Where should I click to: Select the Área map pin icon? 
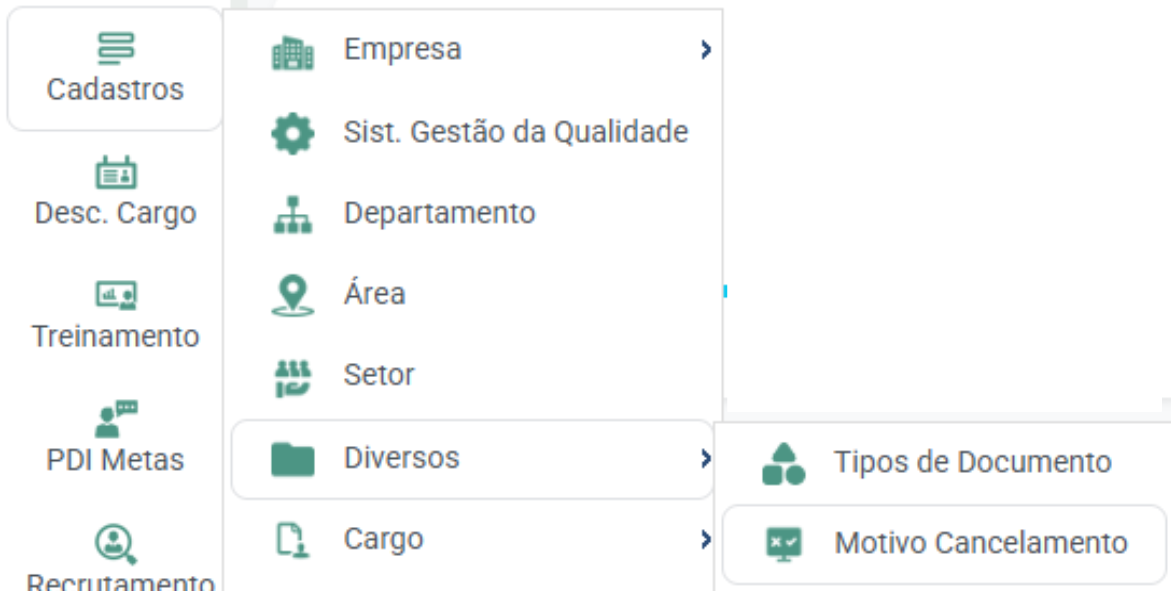[x=293, y=295]
